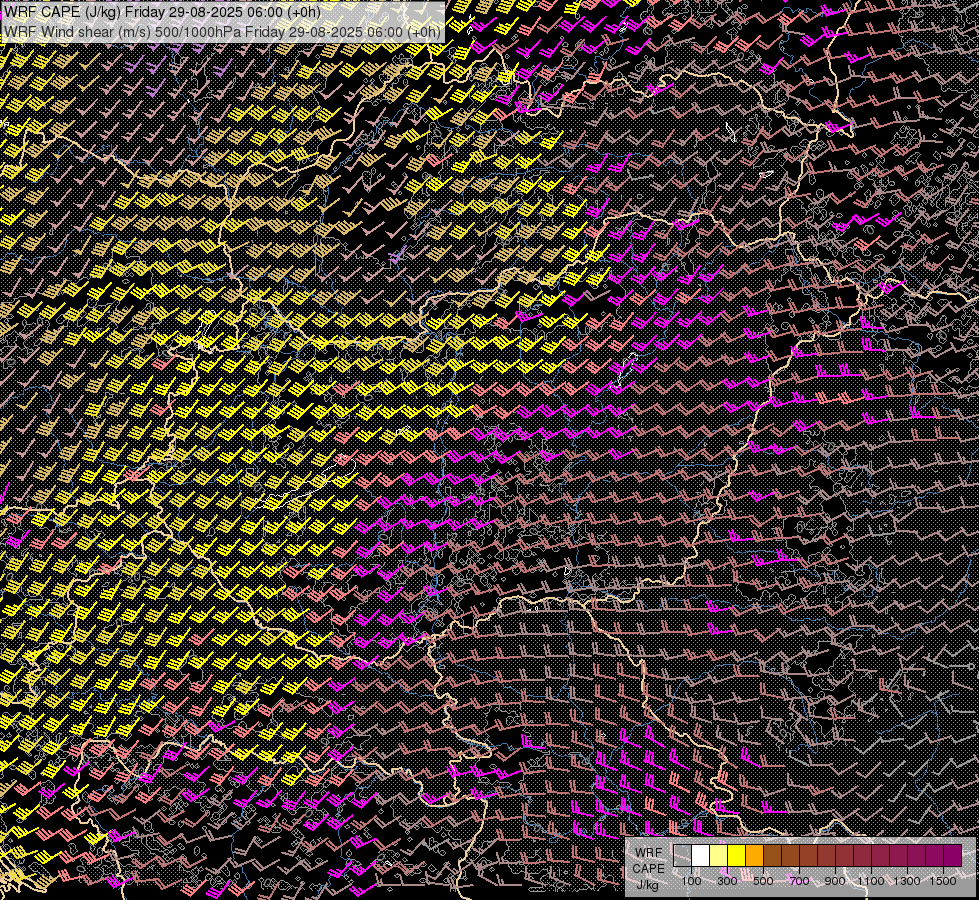Image resolution: width=979 pixels, height=900 pixels.
Task: Click the 300 legend value label
Action: (x=727, y=881)
